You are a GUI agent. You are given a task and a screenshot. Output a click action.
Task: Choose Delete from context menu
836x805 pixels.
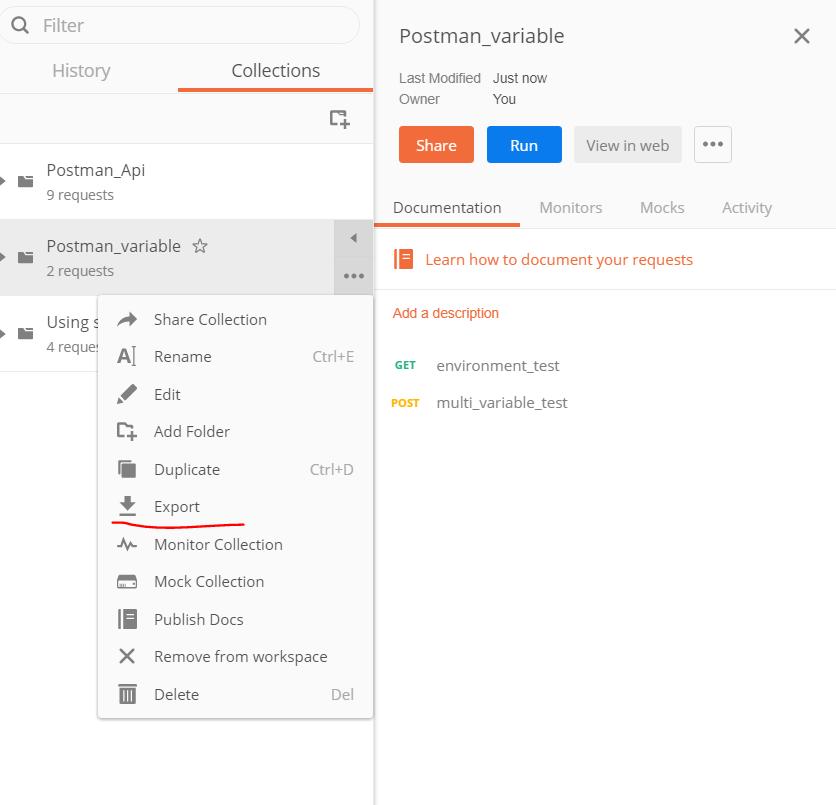click(235, 694)
